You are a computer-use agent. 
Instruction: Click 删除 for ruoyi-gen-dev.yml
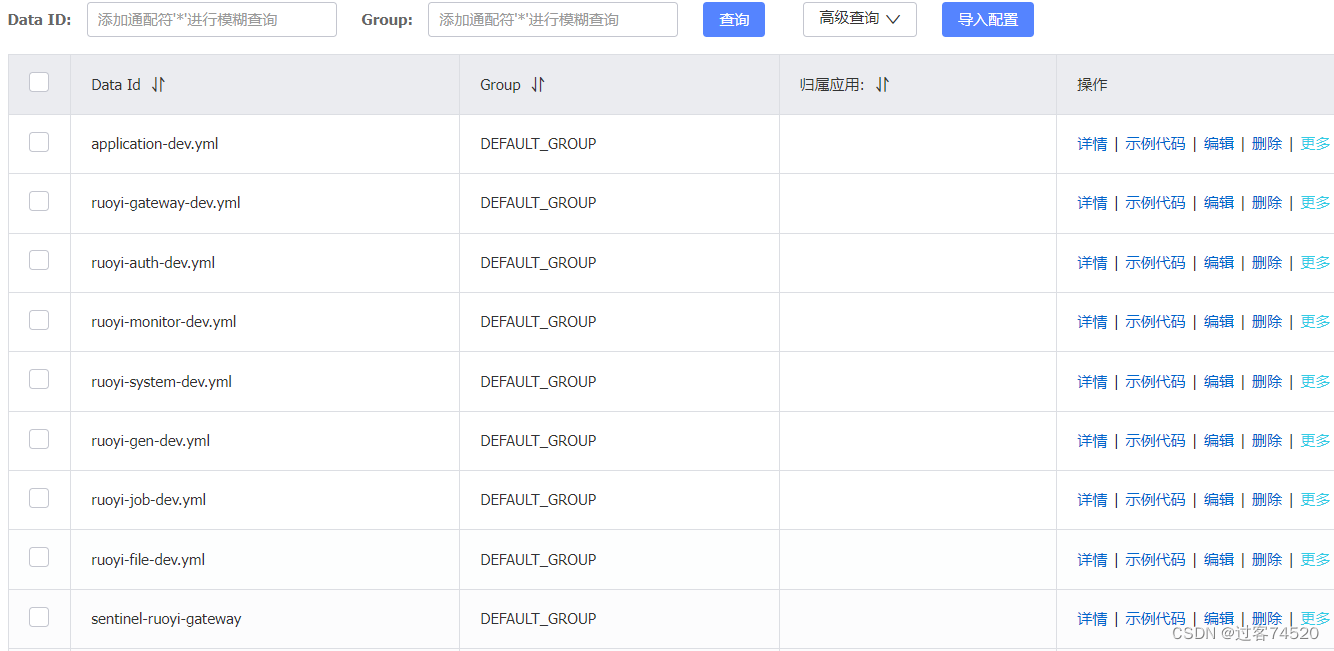point(1267,441)
